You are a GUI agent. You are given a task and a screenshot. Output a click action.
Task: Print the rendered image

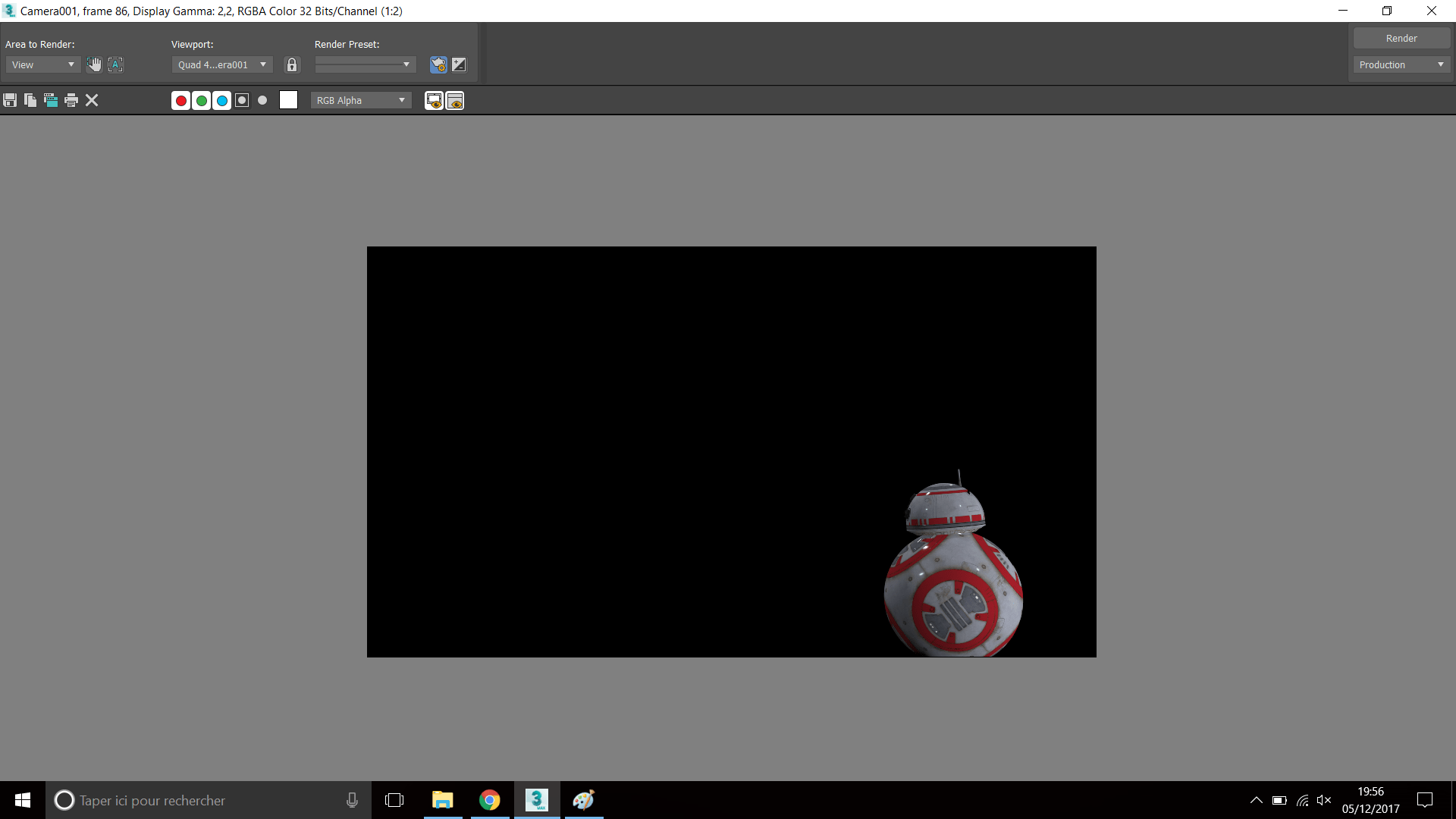coord(71,99)
